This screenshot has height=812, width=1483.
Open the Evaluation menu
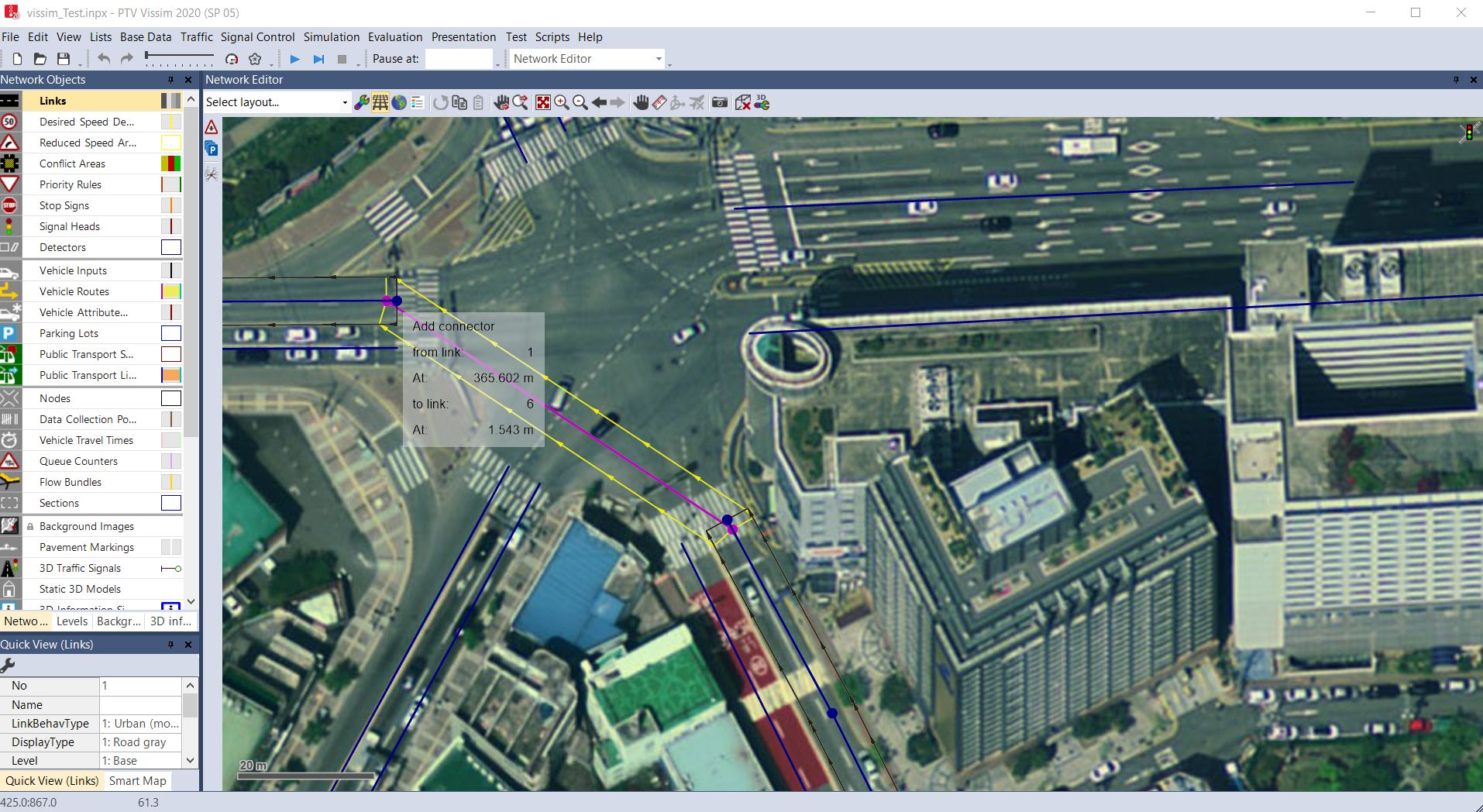pyautogui.click(x=395, y=37)
